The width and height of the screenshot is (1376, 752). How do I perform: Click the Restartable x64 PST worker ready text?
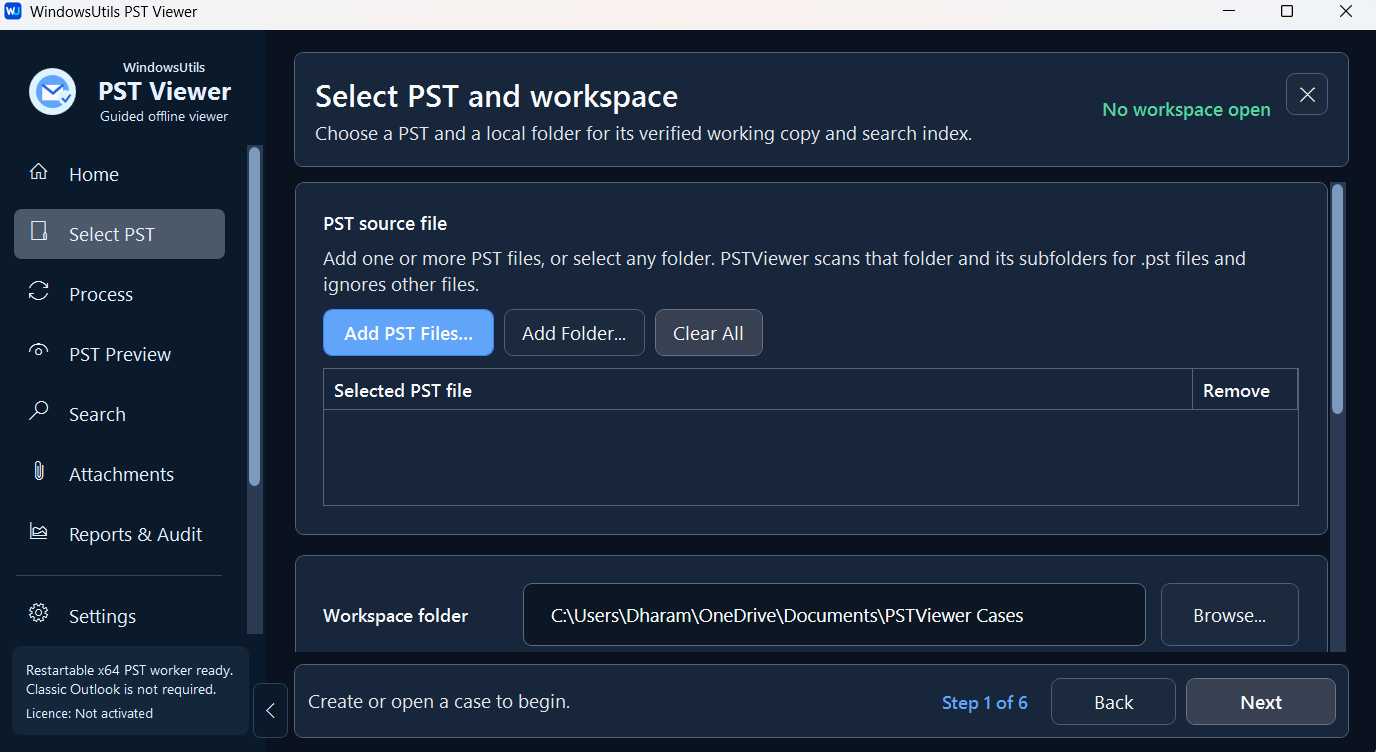click(130, 670)
